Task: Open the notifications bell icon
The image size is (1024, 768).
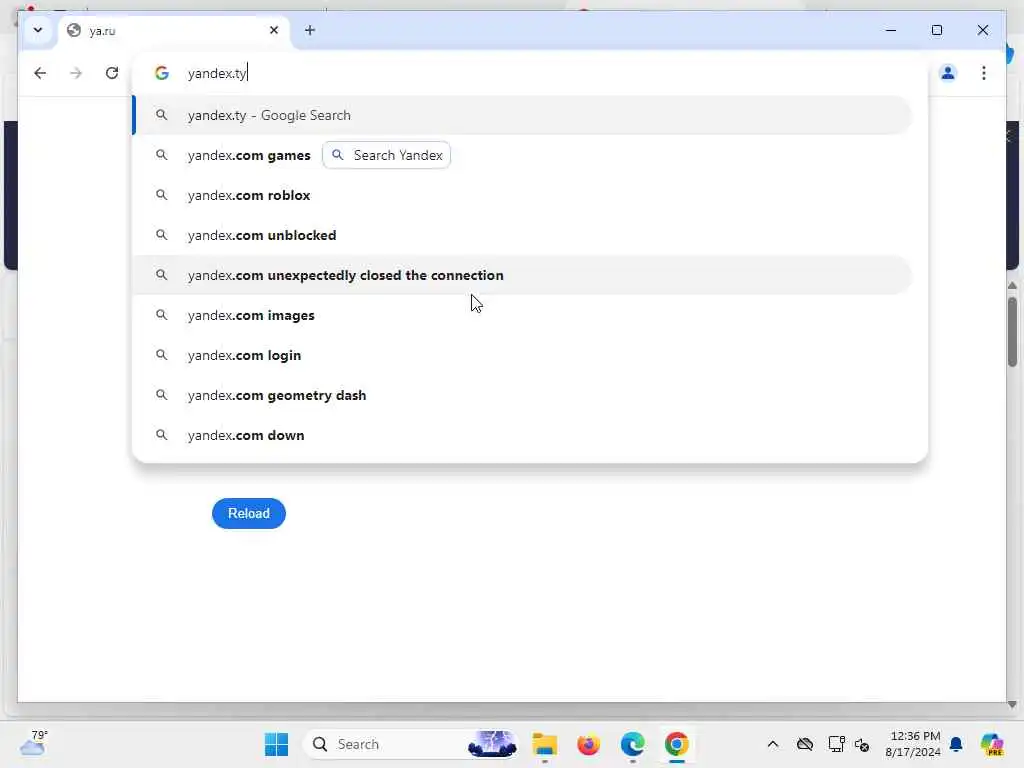Action: [956, 744]
